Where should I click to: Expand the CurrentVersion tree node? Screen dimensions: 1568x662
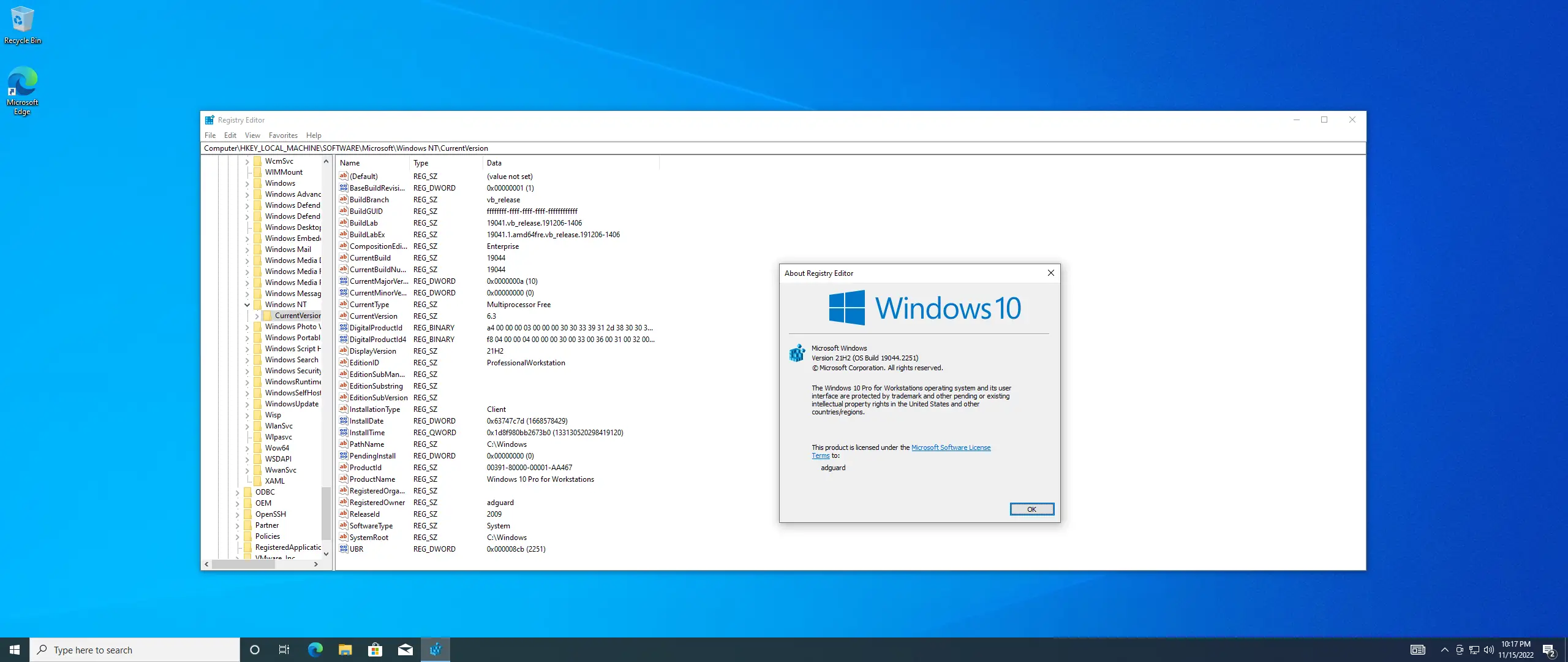pyautogui.click(x=257, y=316)
